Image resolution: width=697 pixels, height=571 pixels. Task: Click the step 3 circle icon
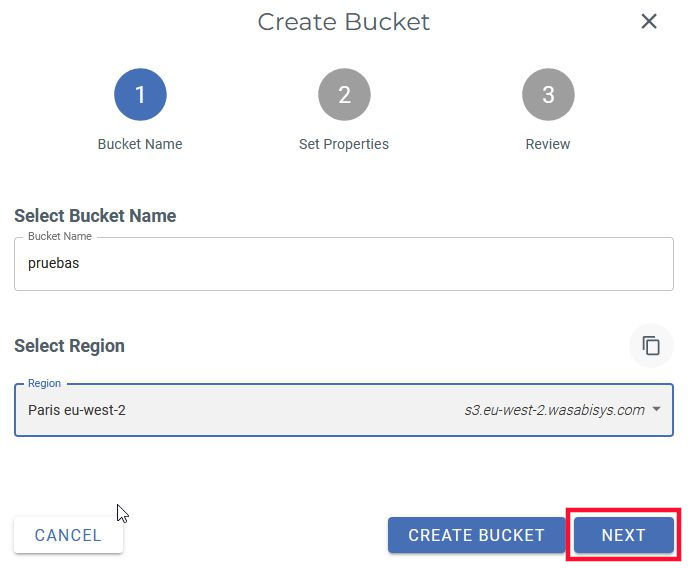(x=548, y=95)
